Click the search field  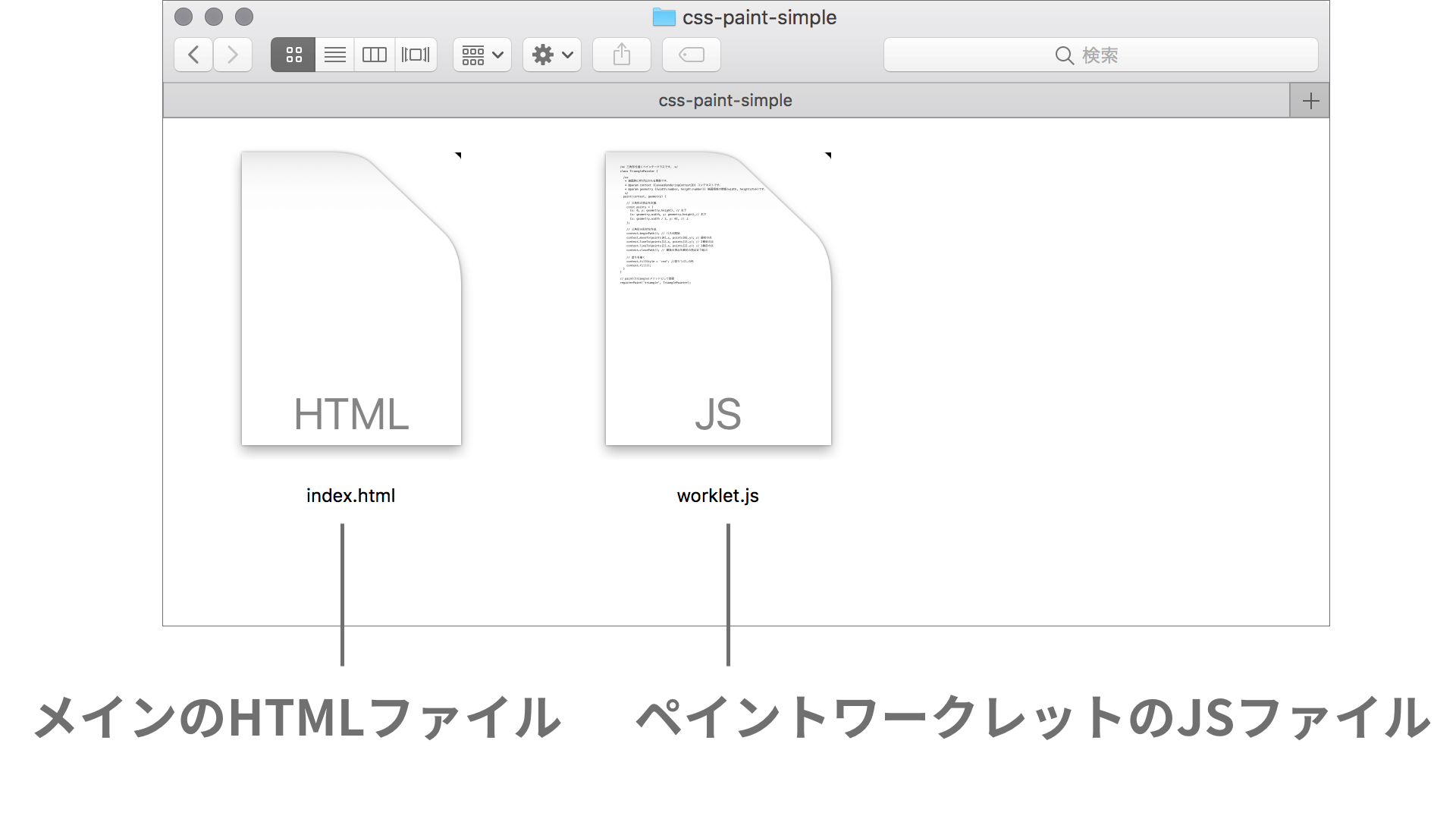coord(1100,55)
